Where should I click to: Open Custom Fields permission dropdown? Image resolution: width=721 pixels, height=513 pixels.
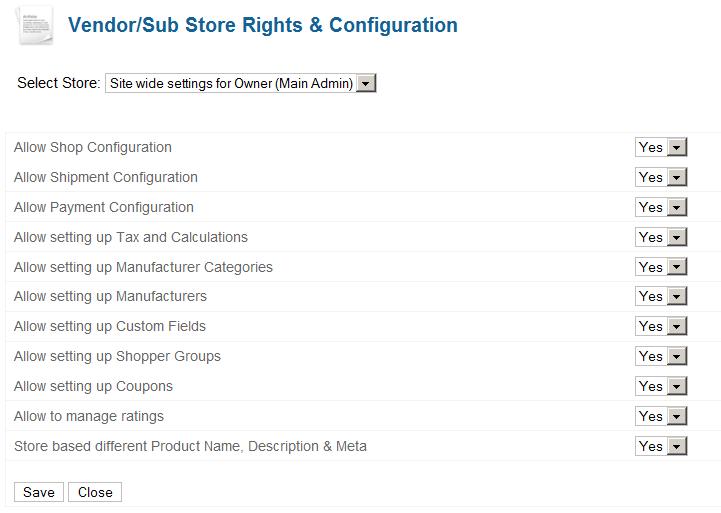pos(661,327)
